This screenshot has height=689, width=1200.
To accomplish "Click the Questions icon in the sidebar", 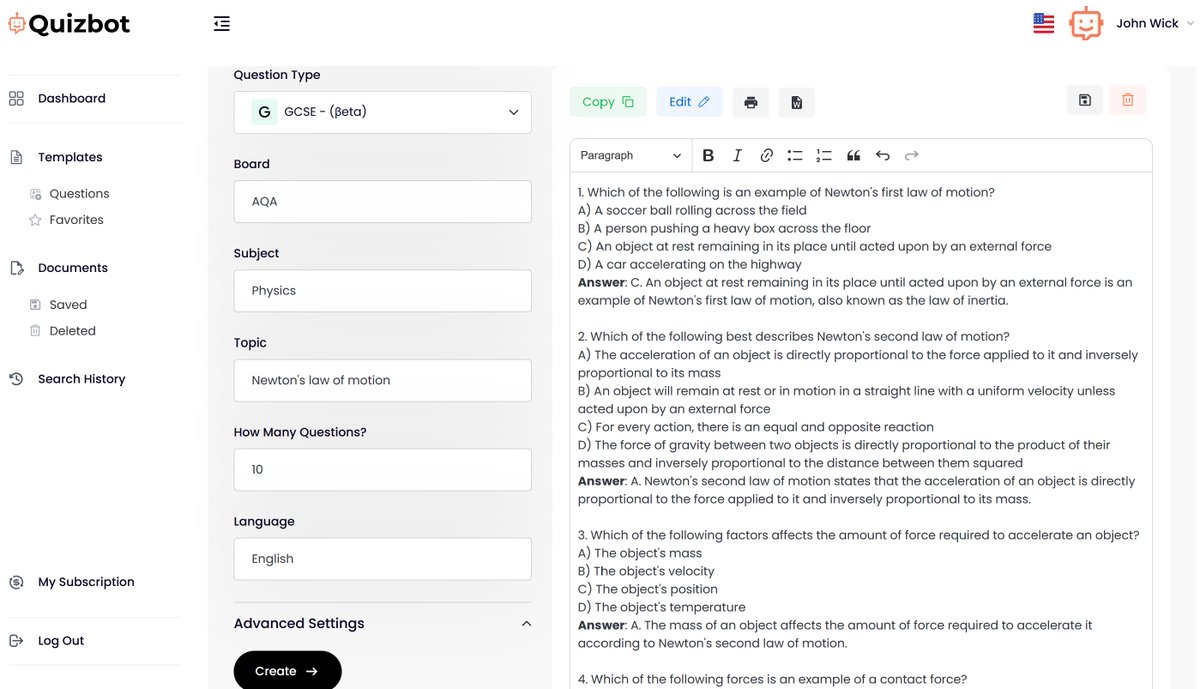I will pyautogui.click(x=35, y=194).
